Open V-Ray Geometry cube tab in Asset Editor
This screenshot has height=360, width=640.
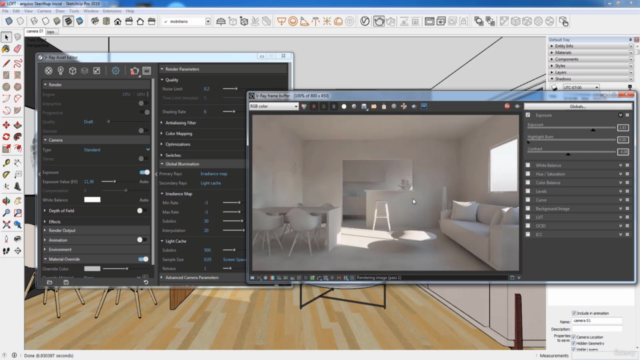(72, 71)
